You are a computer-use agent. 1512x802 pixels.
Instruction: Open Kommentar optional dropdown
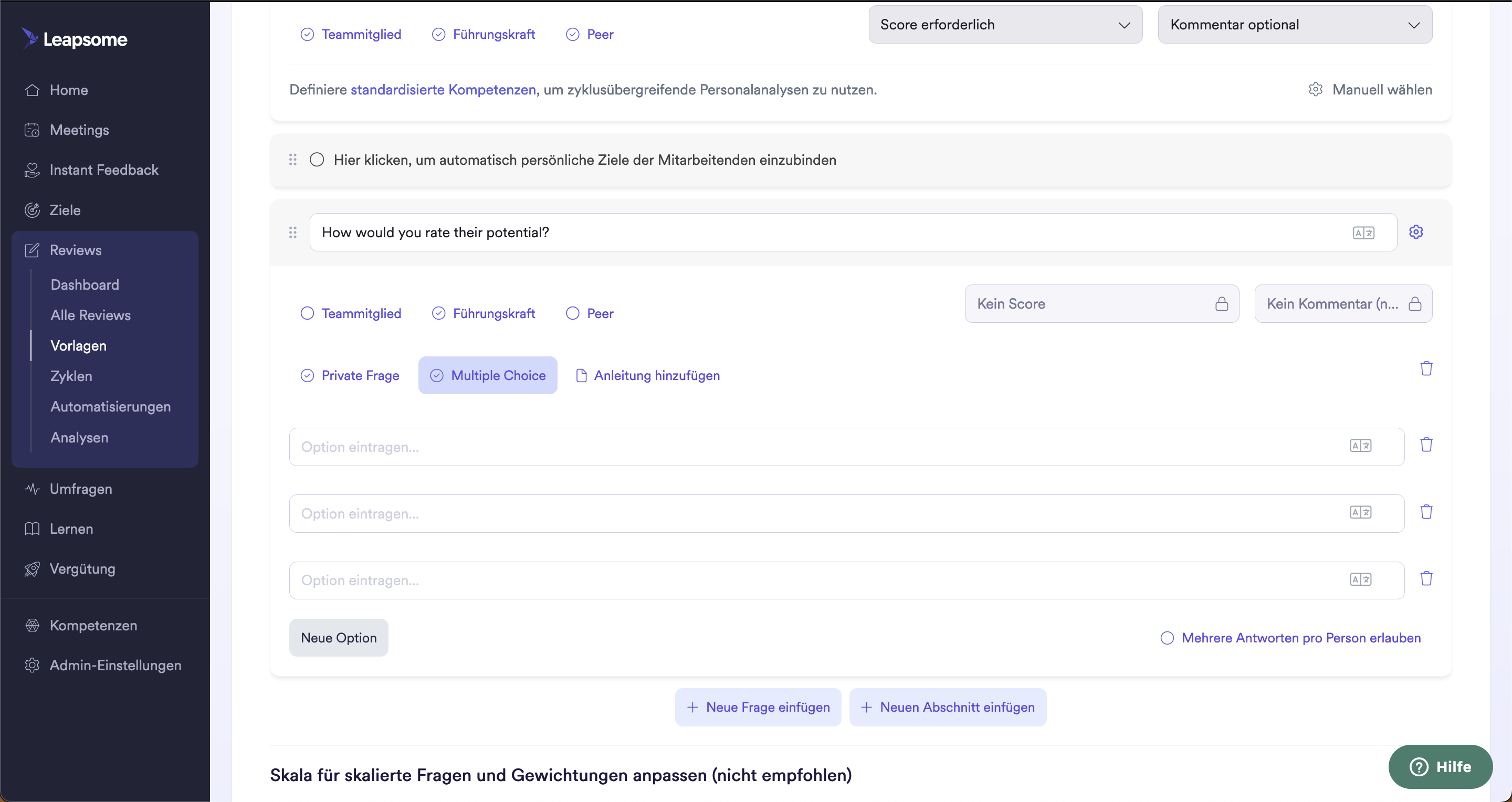click(1295, 25)
